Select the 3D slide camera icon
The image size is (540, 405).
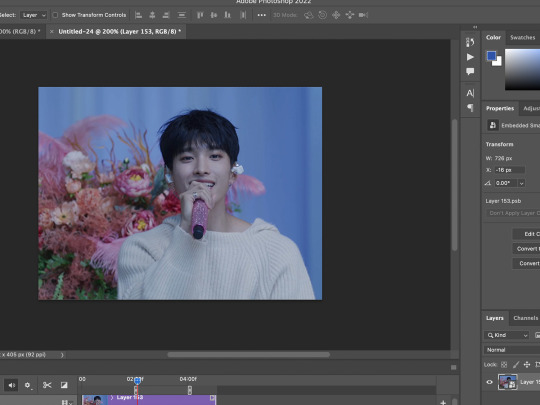(350, 15)
